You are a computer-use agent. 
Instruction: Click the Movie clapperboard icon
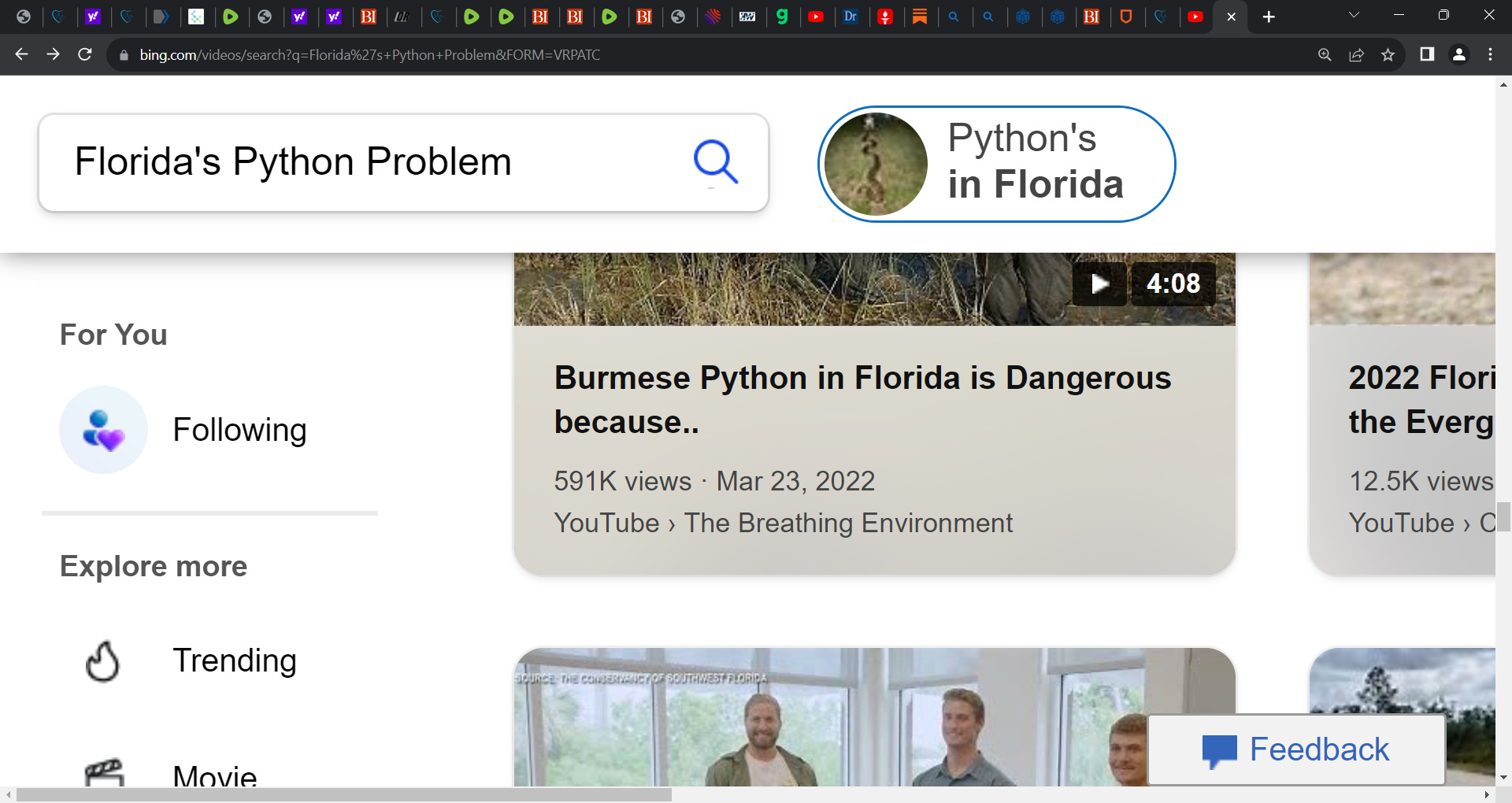click(x=104, y=773)
